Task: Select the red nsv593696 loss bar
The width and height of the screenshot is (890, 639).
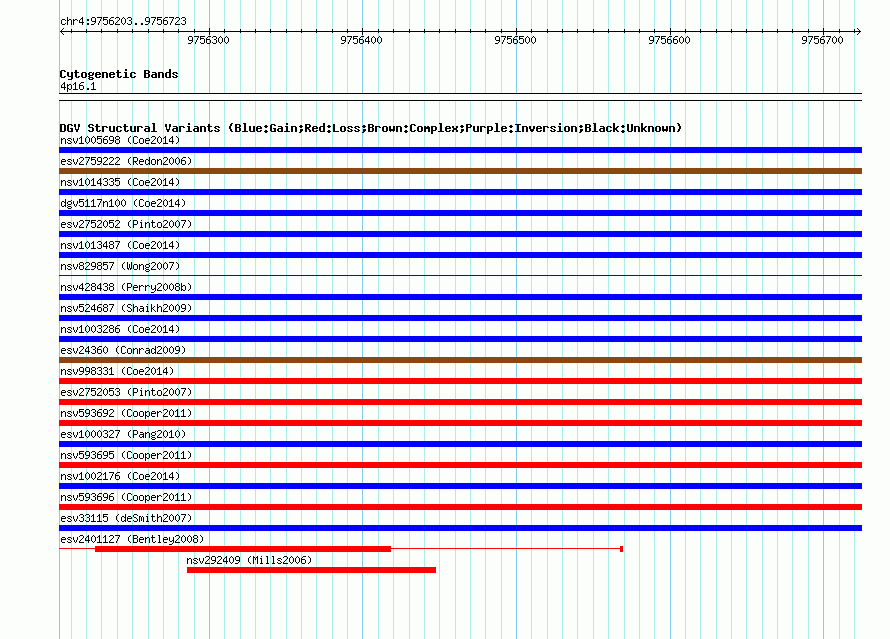Action: pos(460,507)
